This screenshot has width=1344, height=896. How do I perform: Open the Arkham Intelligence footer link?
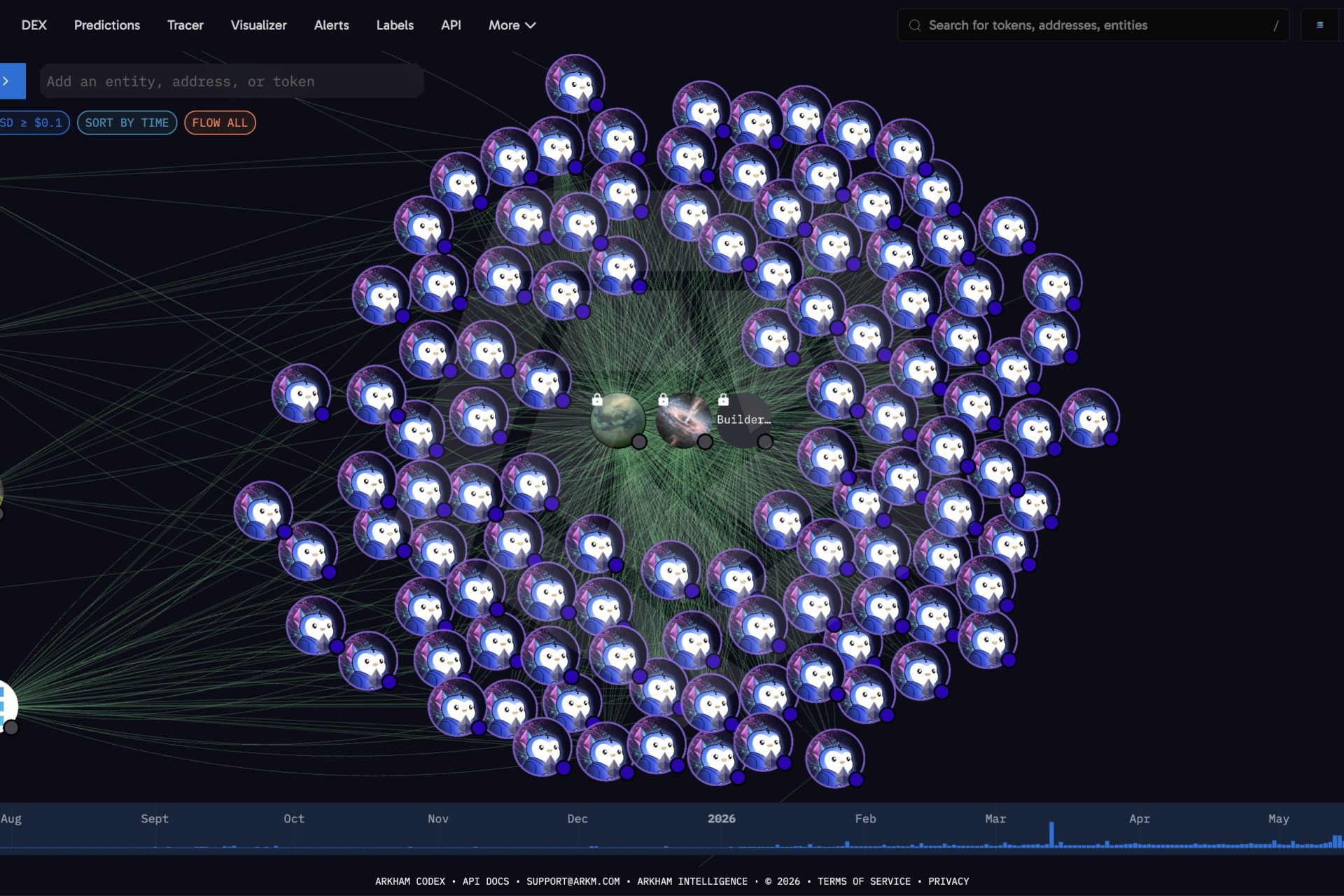pyautogui.click(x=692, y=881)
